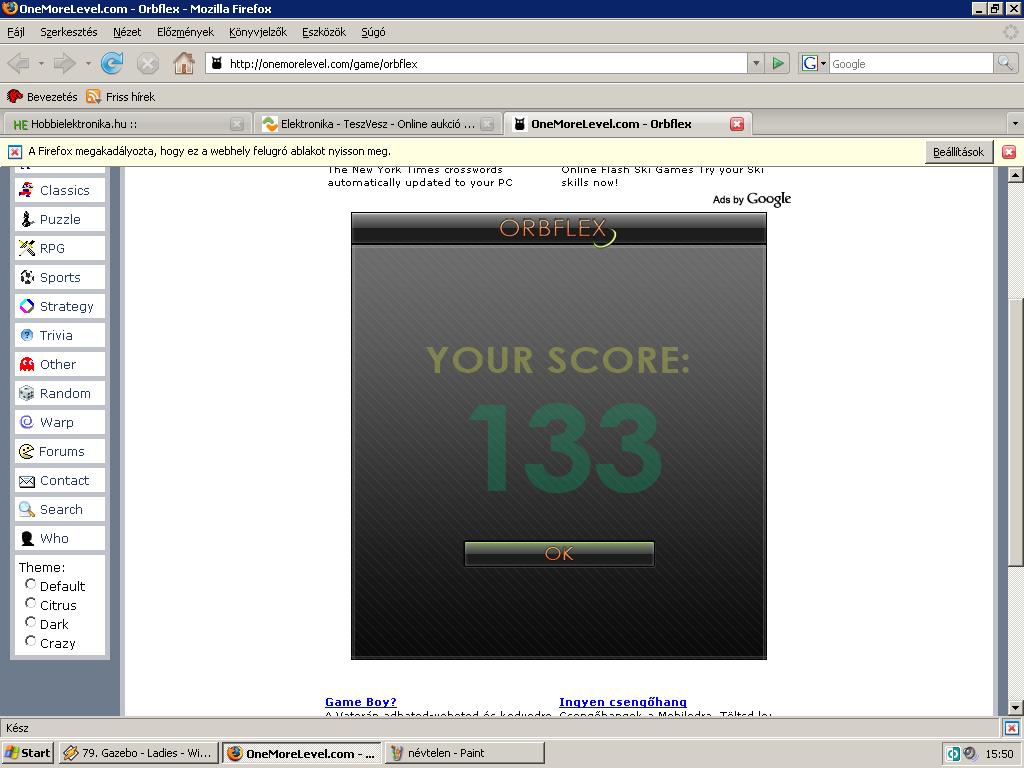Open the Search sidebar link
This screenshot has height=768, width=1024.
click(59, 509)
